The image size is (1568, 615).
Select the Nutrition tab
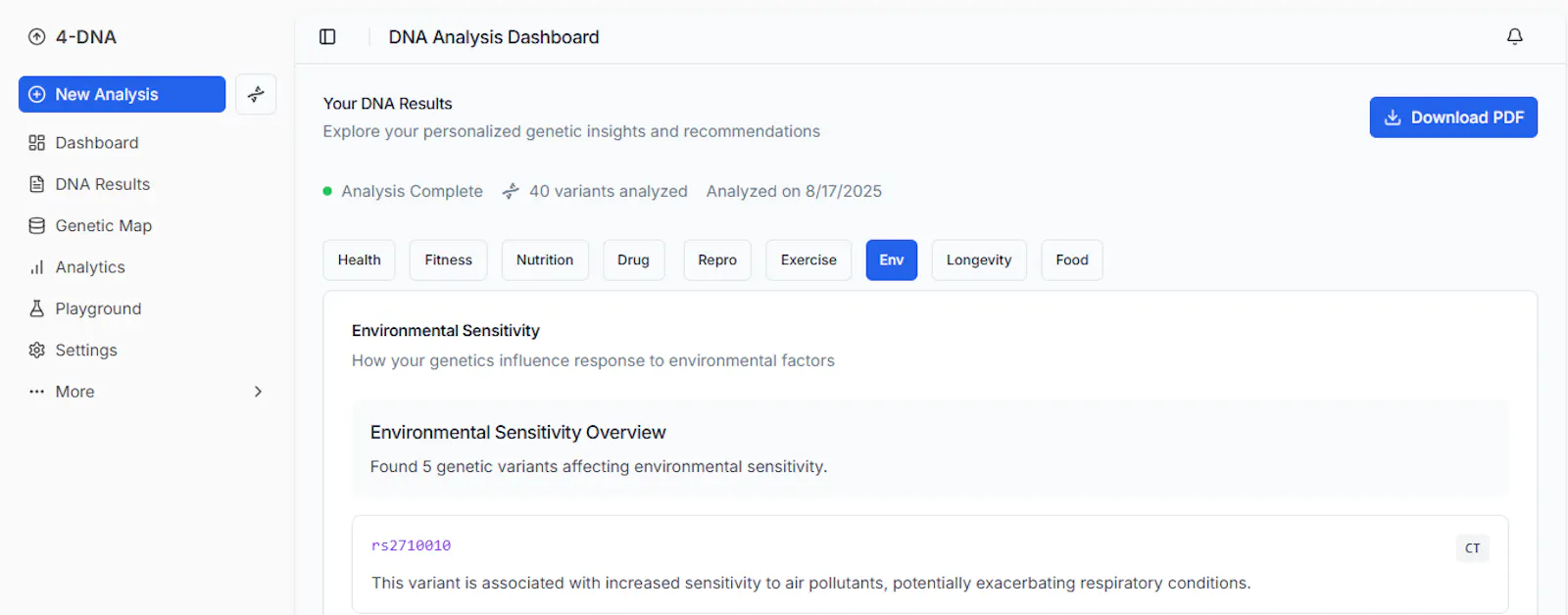(x=545, y=260)
